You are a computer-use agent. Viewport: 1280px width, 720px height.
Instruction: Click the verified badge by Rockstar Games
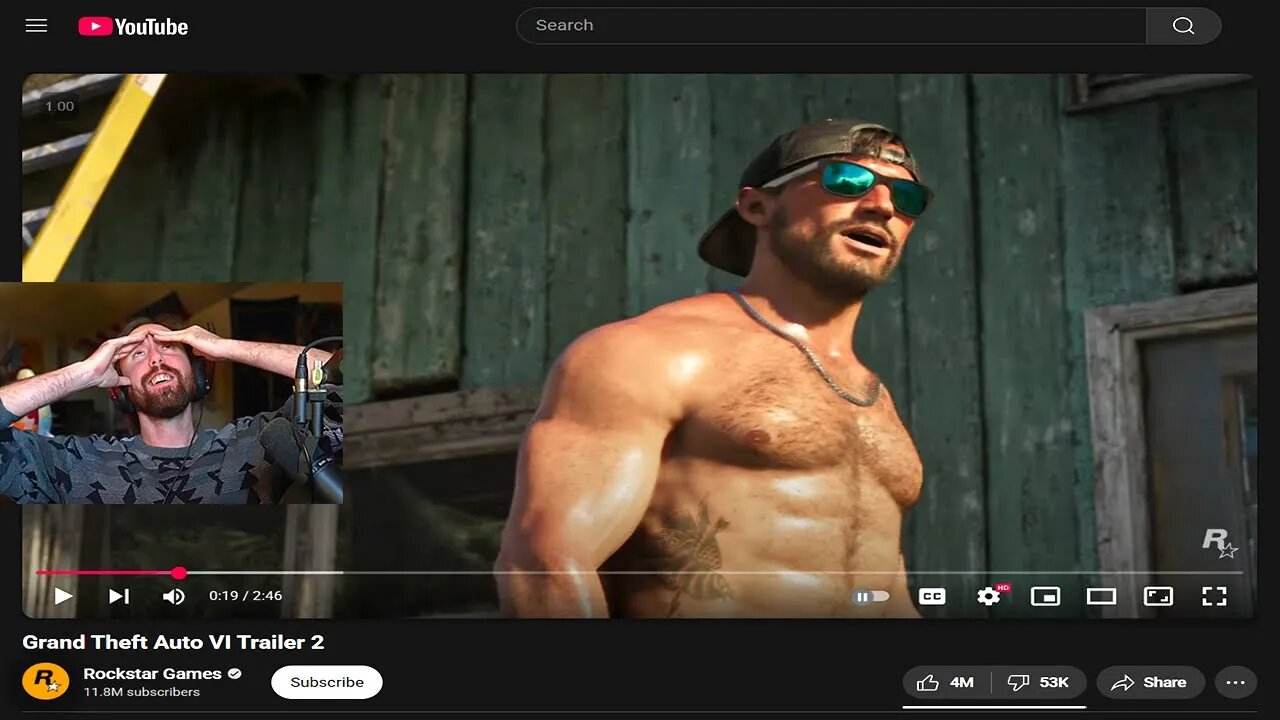coord(235,674)
